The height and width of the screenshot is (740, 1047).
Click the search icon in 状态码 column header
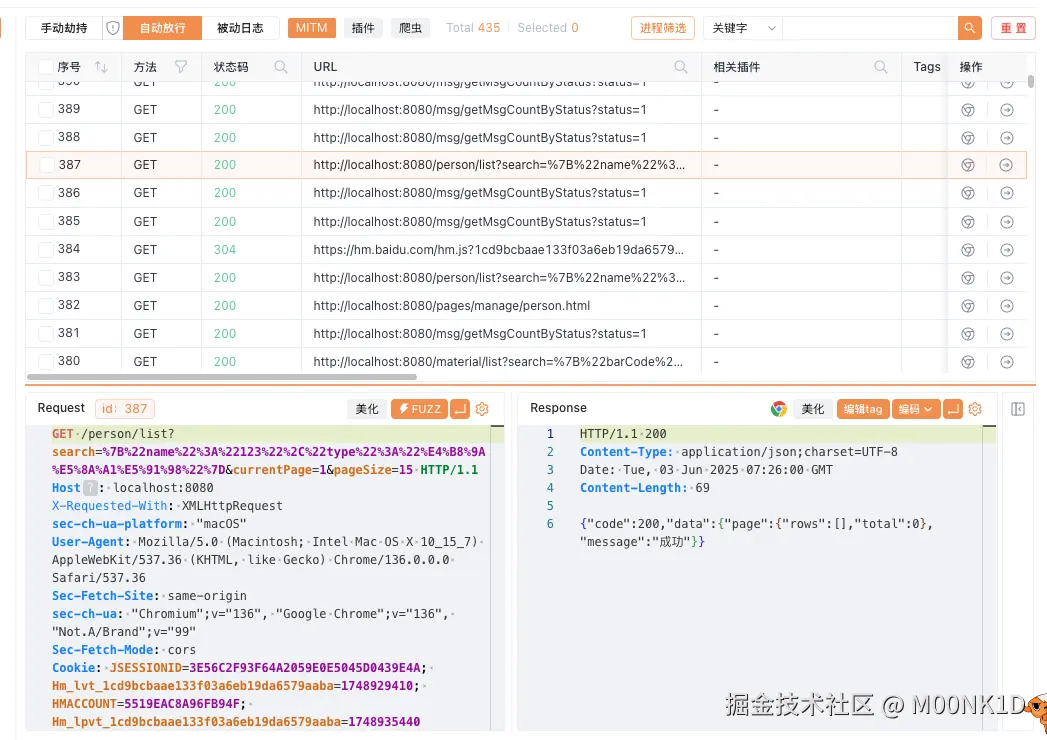pos(281,67)
